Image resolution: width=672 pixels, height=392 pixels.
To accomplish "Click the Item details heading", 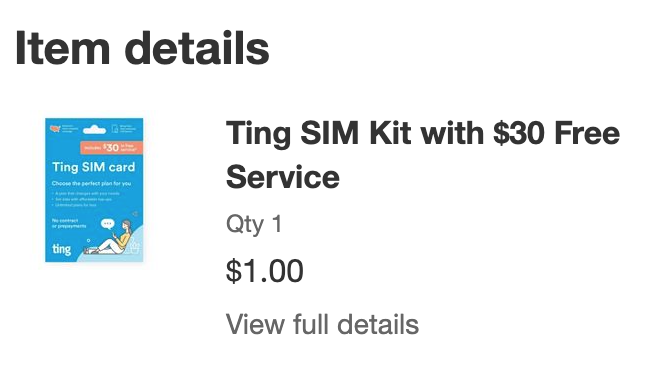I will 142,48.
